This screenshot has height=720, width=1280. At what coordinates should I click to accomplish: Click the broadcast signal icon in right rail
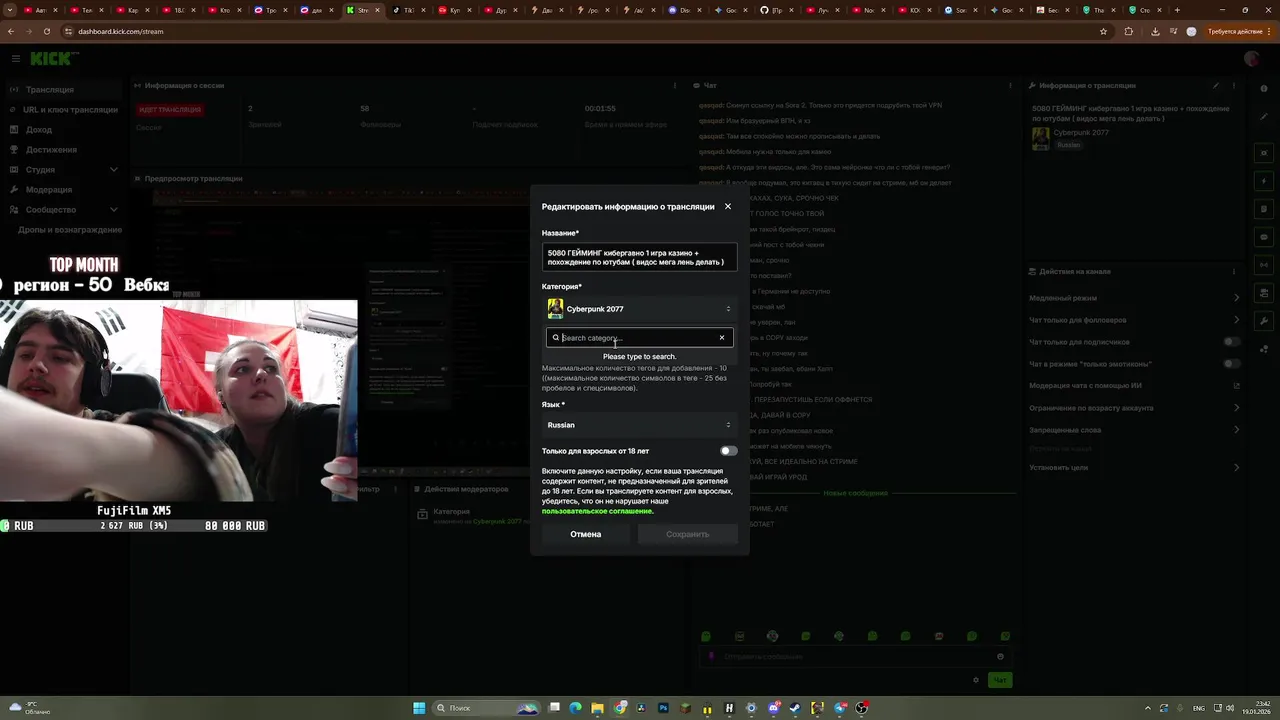click(1264, 265)
